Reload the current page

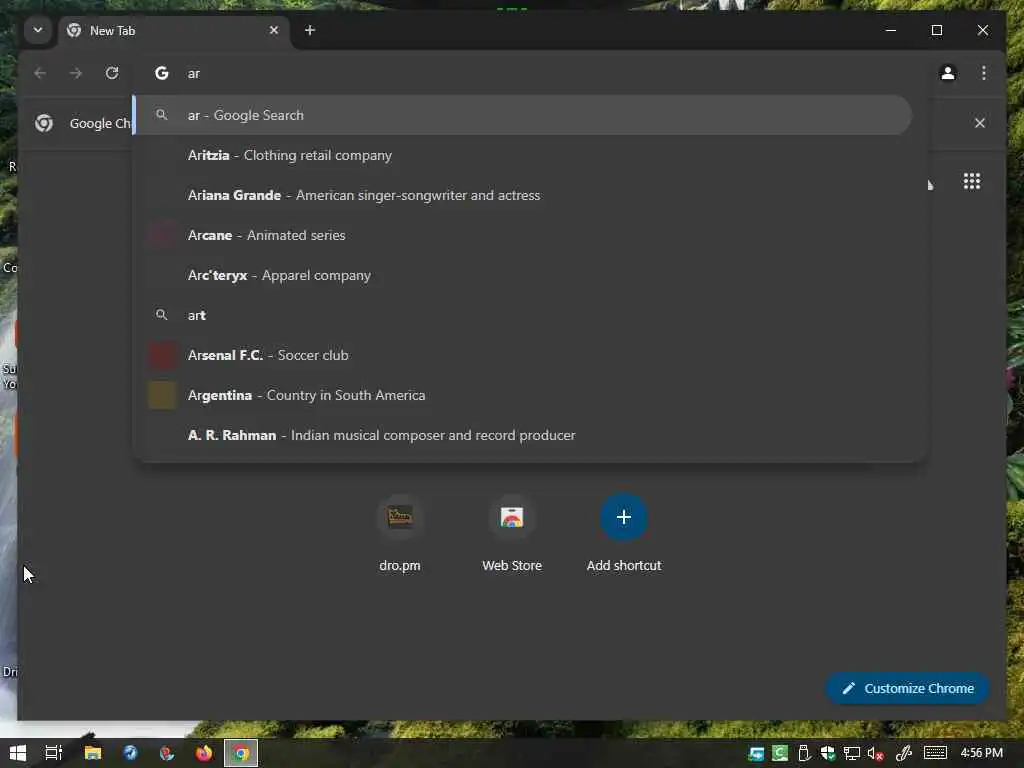(112, 73)
